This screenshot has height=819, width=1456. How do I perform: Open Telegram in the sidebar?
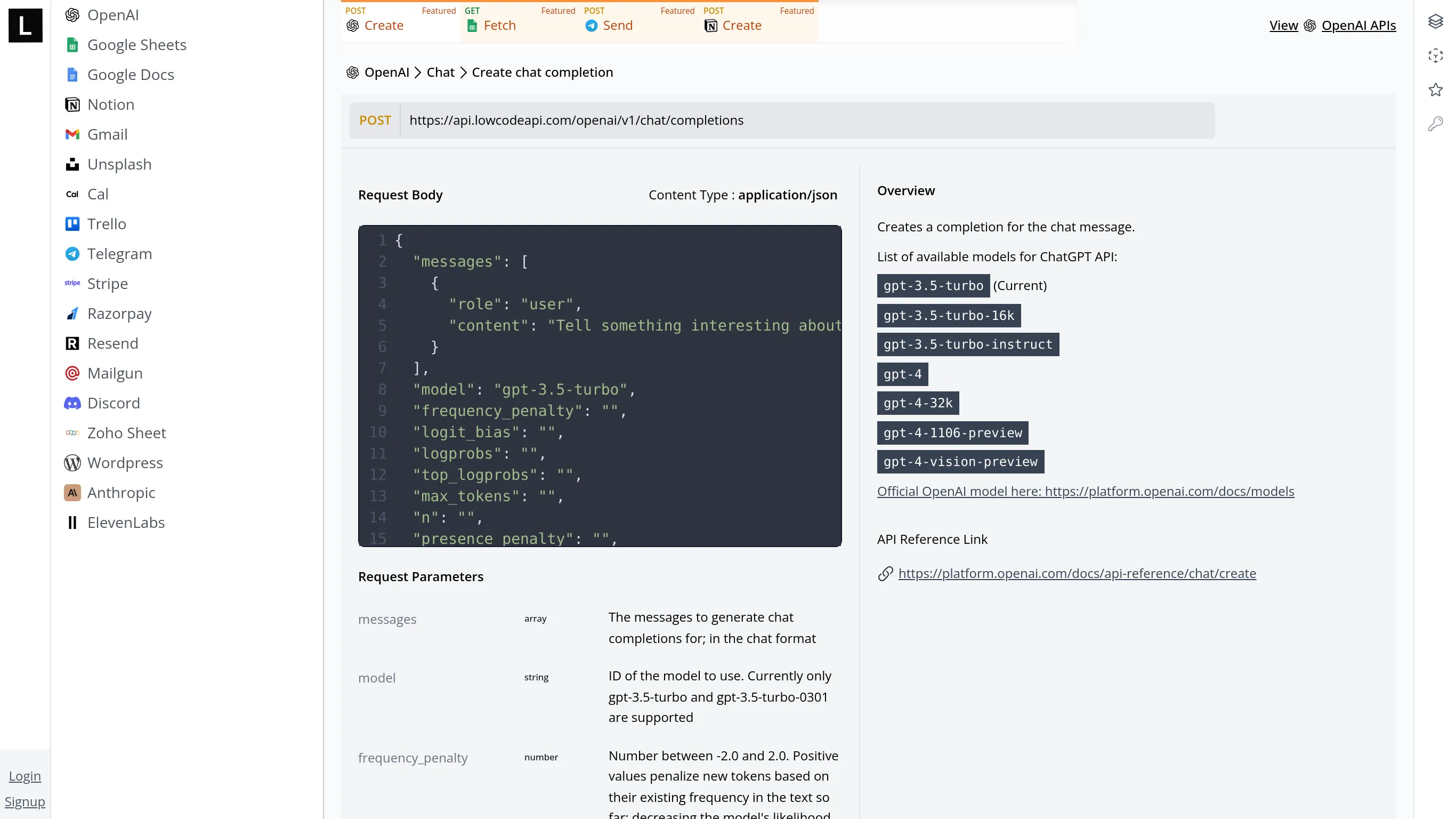tap(108, 254)
